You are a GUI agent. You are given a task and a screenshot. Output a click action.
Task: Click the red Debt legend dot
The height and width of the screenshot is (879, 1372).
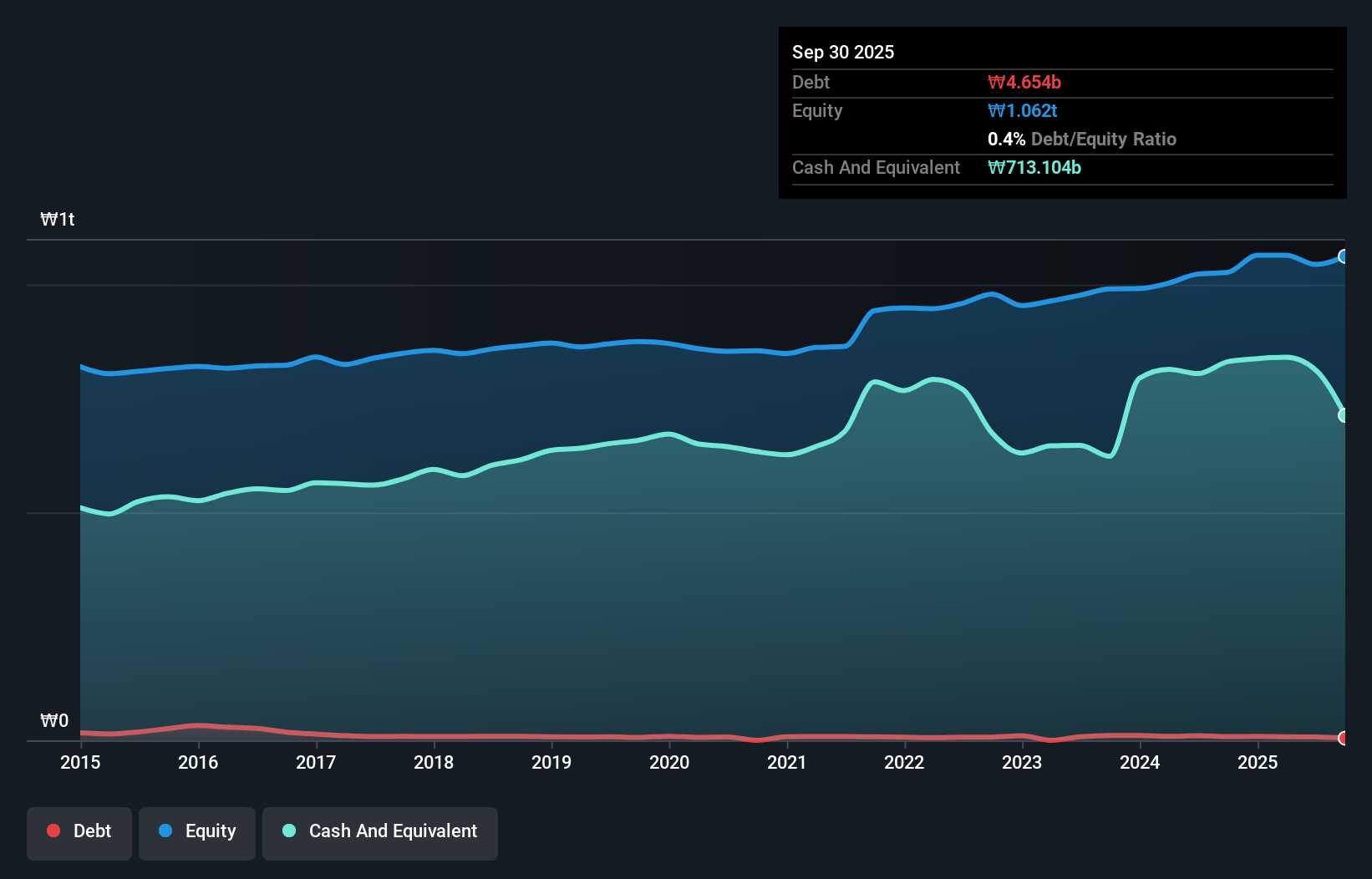point(53,831)
